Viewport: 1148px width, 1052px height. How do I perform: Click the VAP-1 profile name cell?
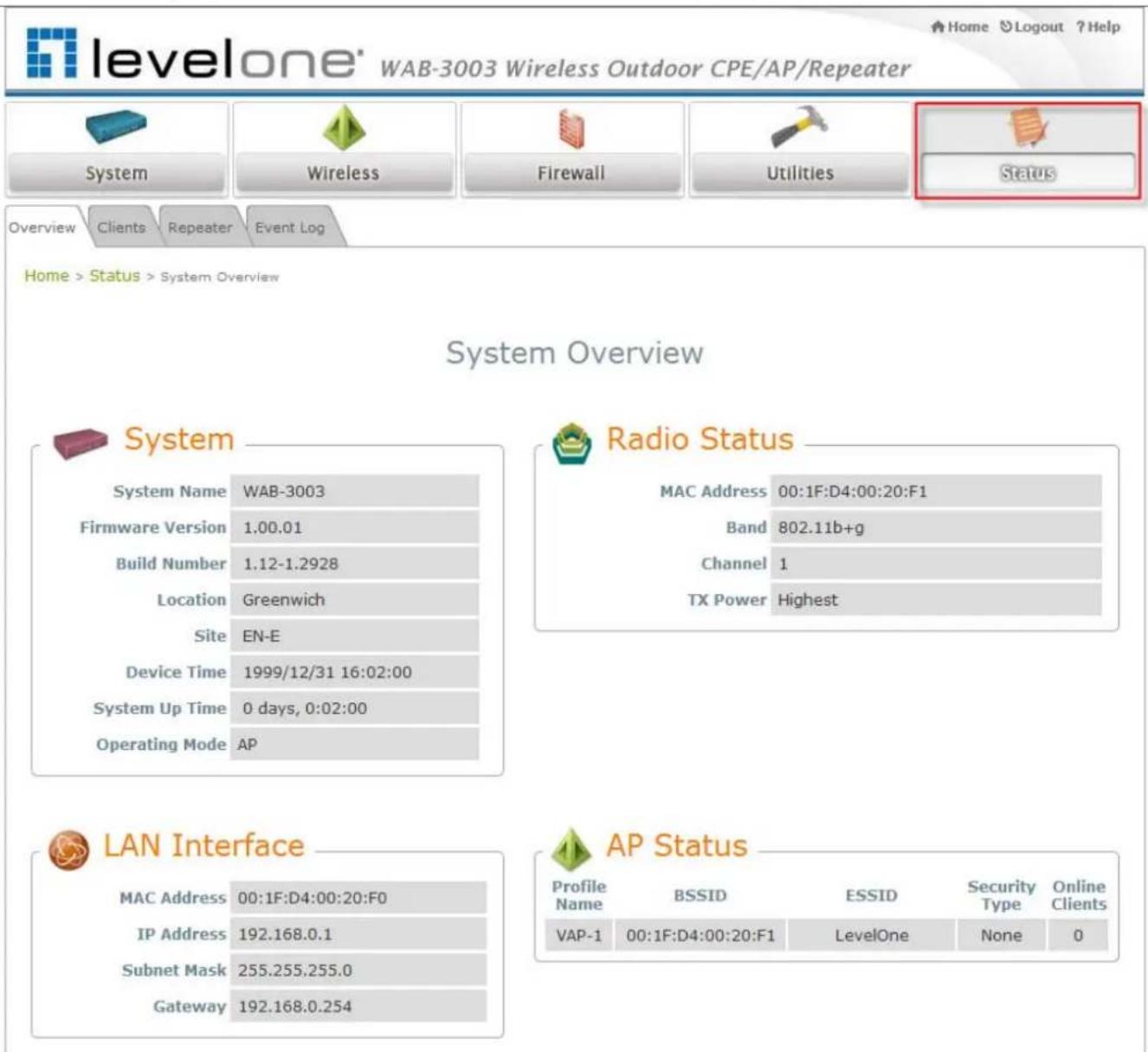click(x=578, y=935)
